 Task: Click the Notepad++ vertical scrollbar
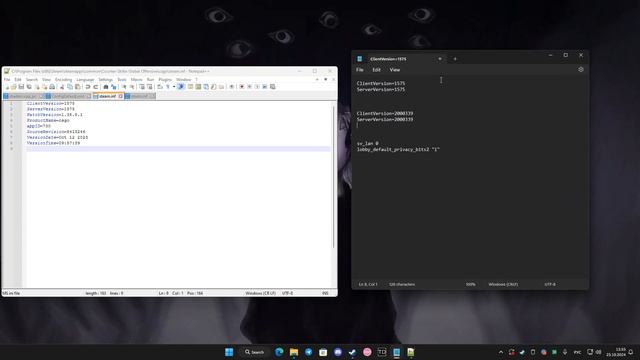point(333,176)
